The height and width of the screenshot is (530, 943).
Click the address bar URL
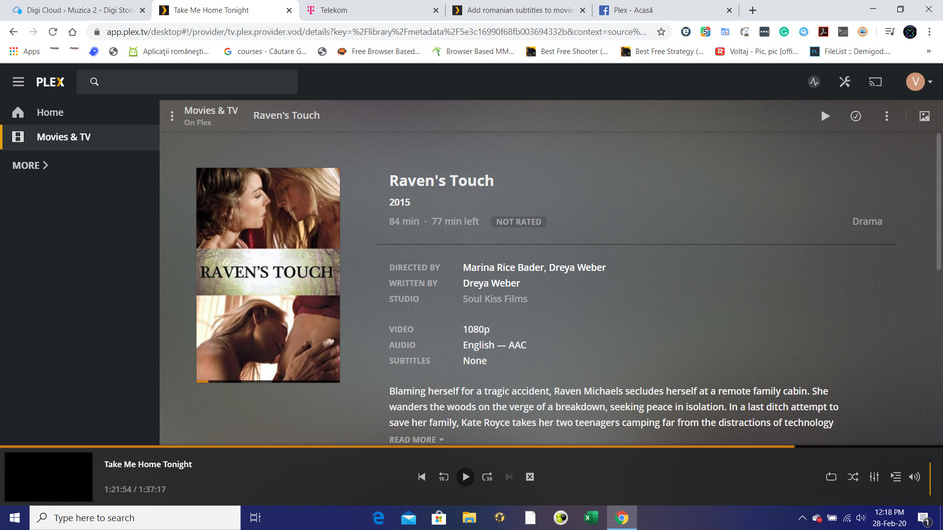pos(376,32)
